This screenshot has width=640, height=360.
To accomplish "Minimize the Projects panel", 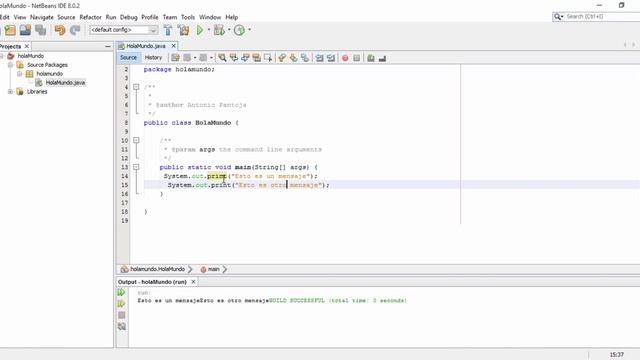I will 108,47.
